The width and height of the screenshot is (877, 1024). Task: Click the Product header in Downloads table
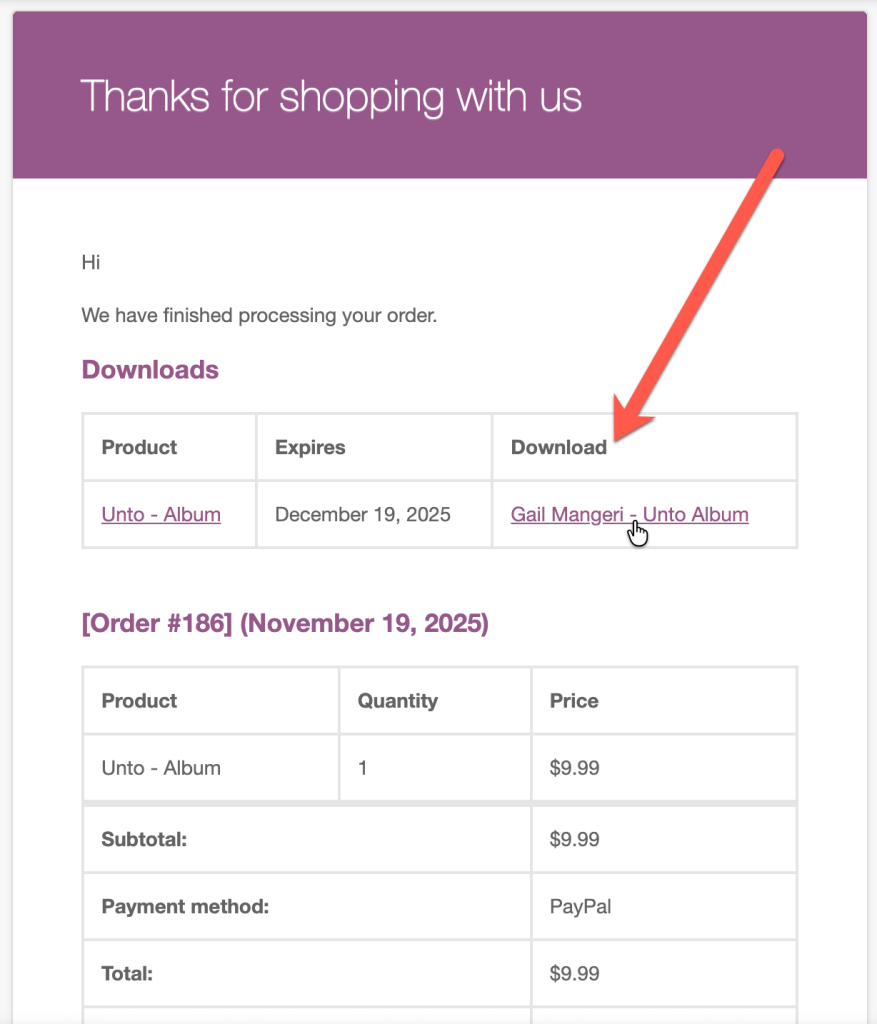[x=139, y=447]
